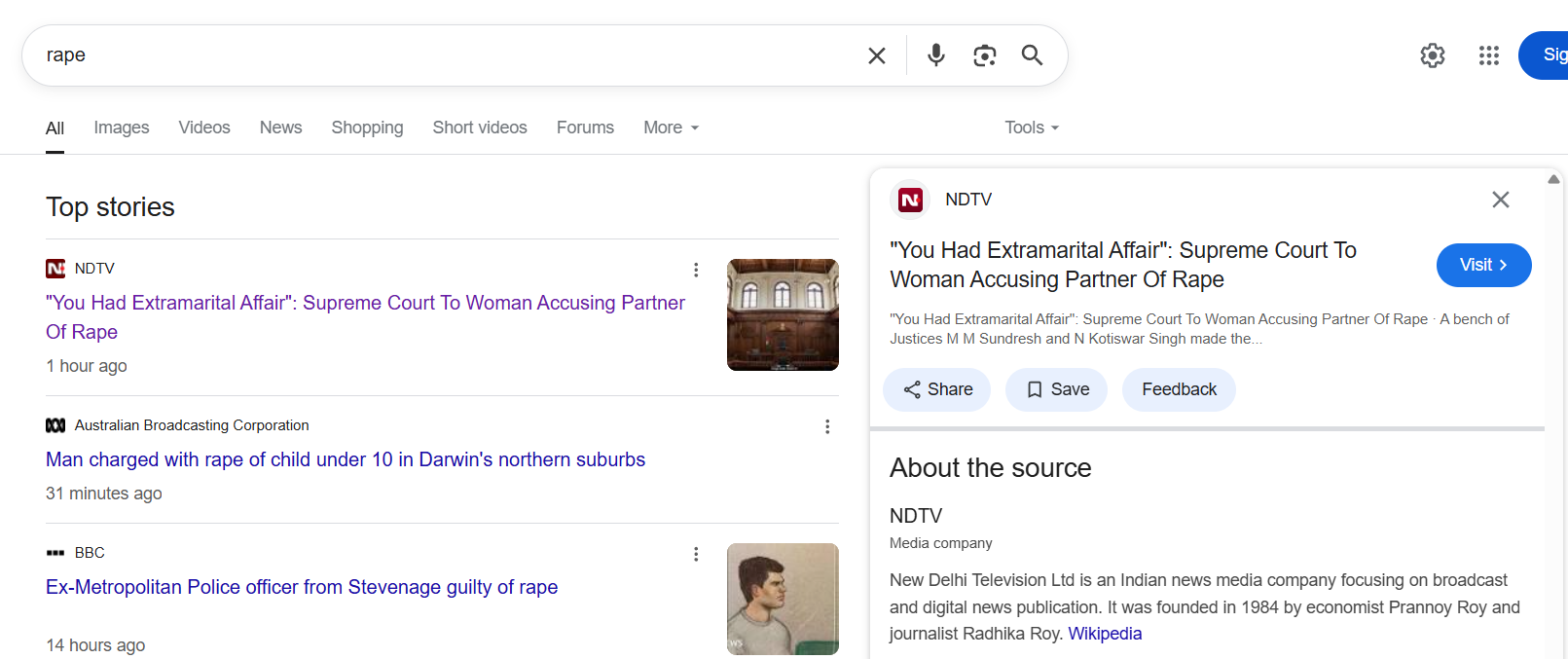Switch to the Videos tab
Screen dimensions: 1568x659
(x=204, y=128)
